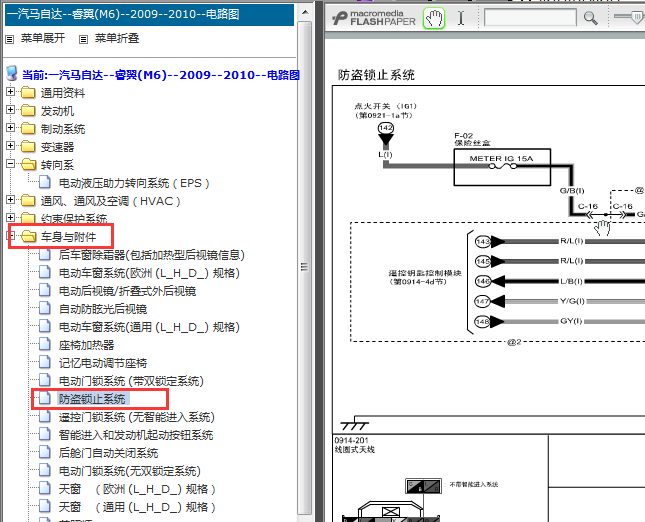Click the Macromedia FlashPaper logo
This screenshot has height=522, width=645.
click(x=374, y=18)
